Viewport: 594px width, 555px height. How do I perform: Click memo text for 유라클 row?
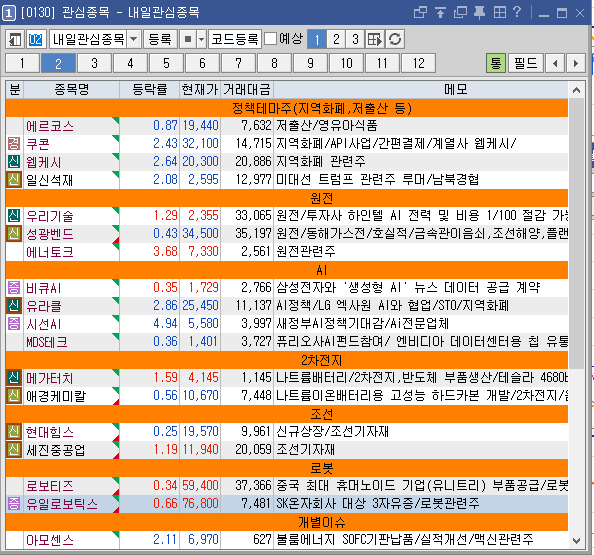[392, 305]
